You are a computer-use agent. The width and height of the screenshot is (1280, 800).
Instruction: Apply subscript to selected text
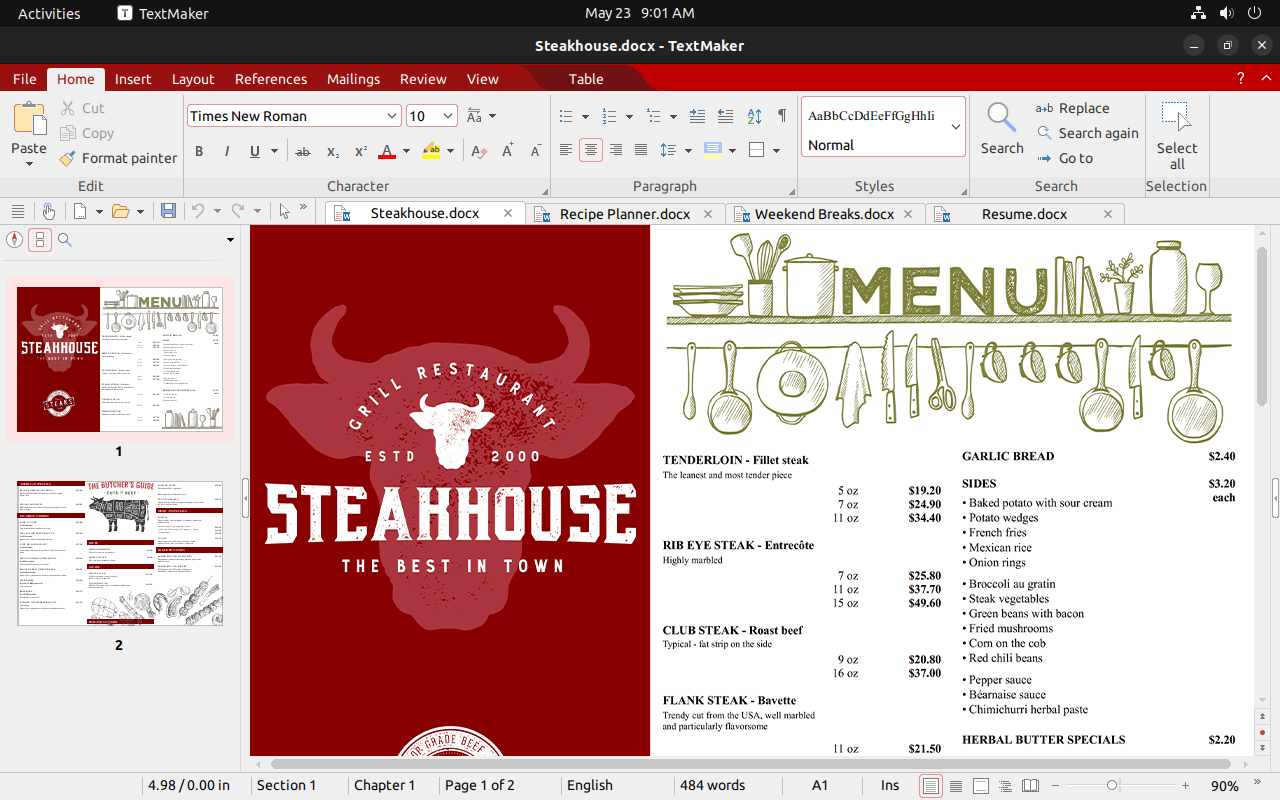click(331, 152)
